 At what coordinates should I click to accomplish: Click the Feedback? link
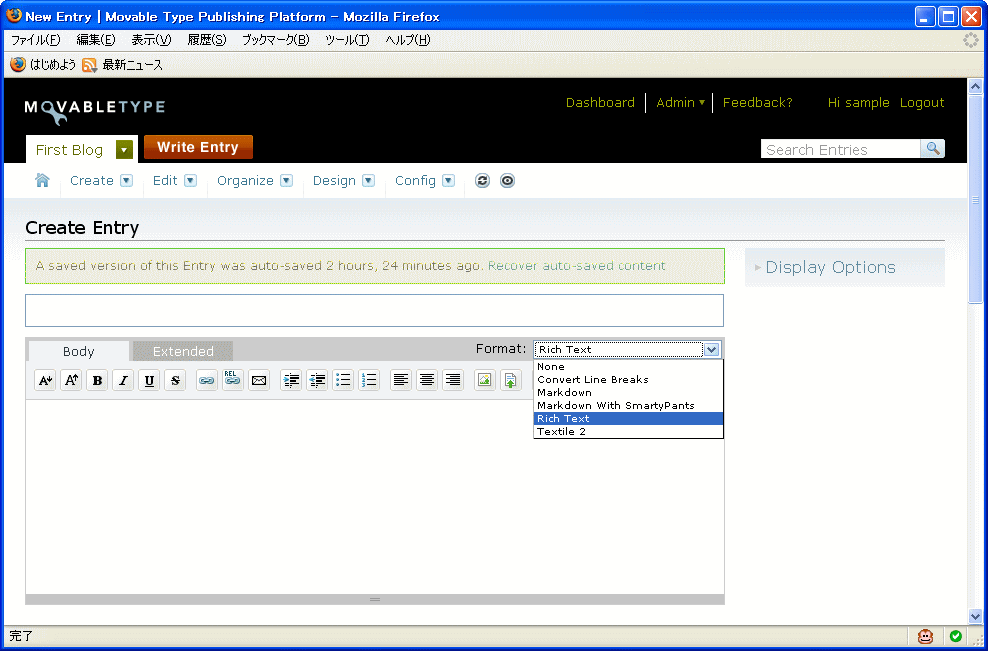coord(757,103)
